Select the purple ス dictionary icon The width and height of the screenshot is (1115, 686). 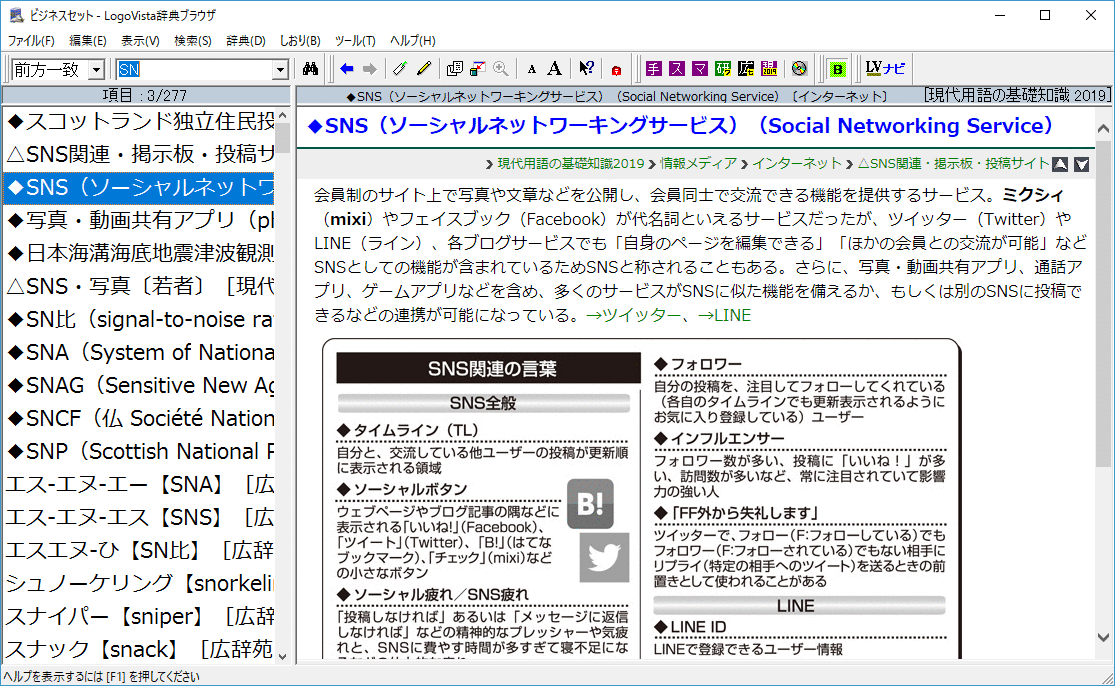[677, 69]
